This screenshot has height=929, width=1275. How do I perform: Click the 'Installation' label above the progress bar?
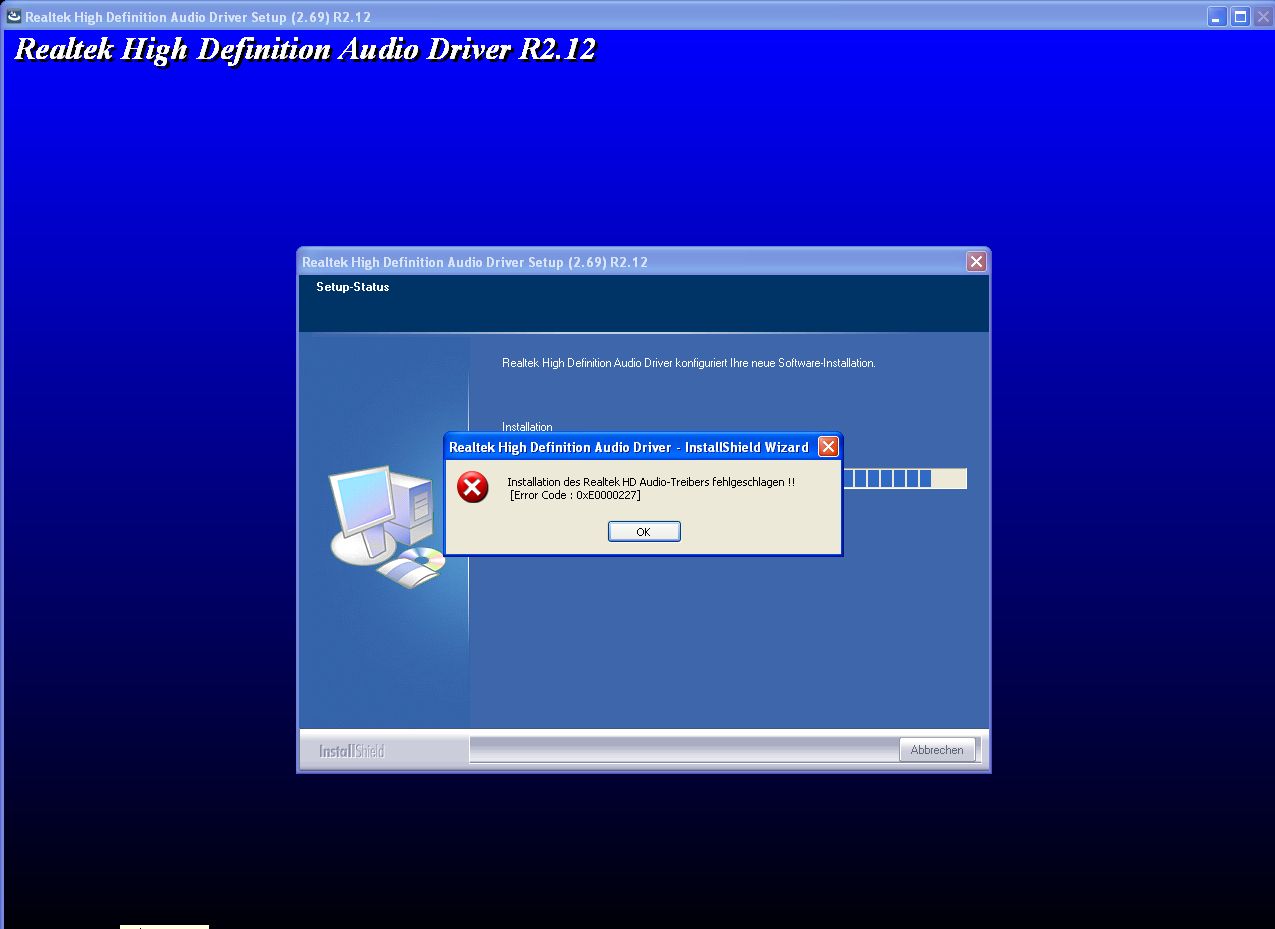(527, 427)
